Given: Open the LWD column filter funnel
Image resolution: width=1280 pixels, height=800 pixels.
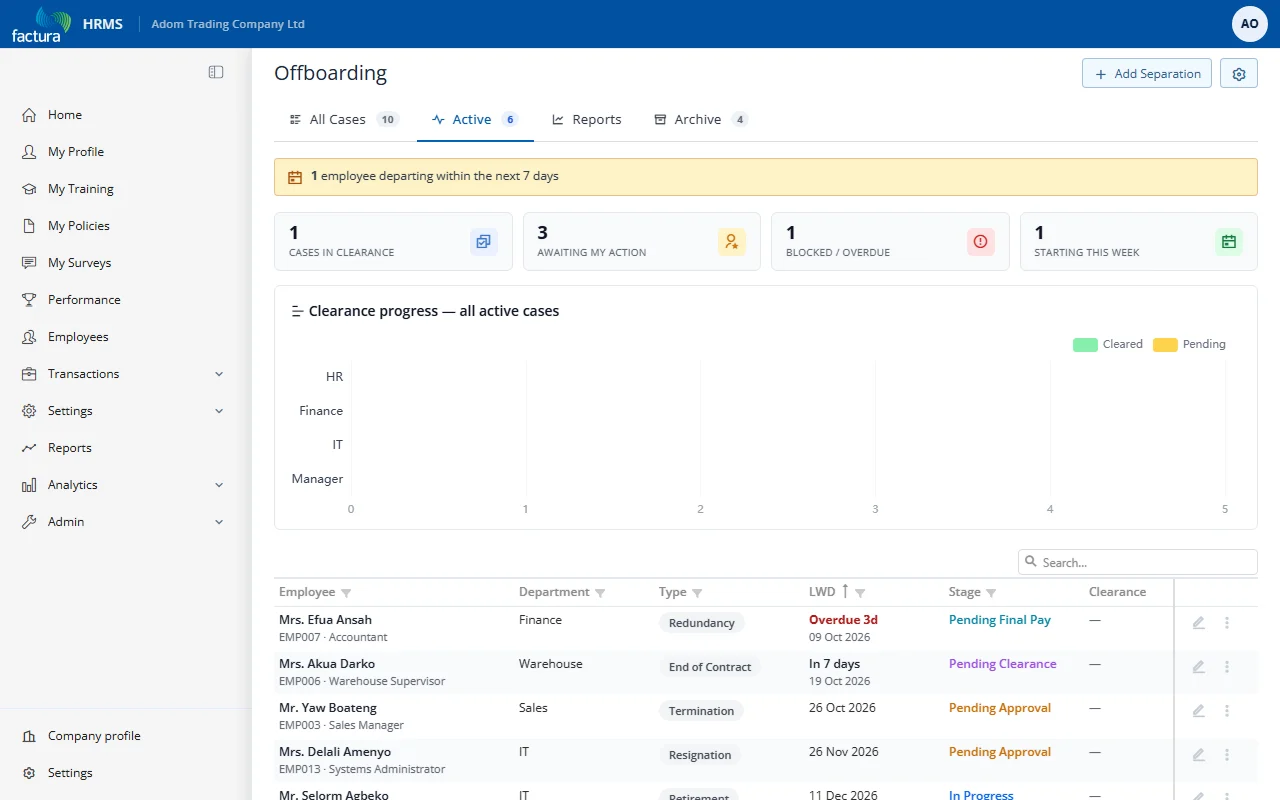Looking at the screenshot, I should [x=860, y=593].
